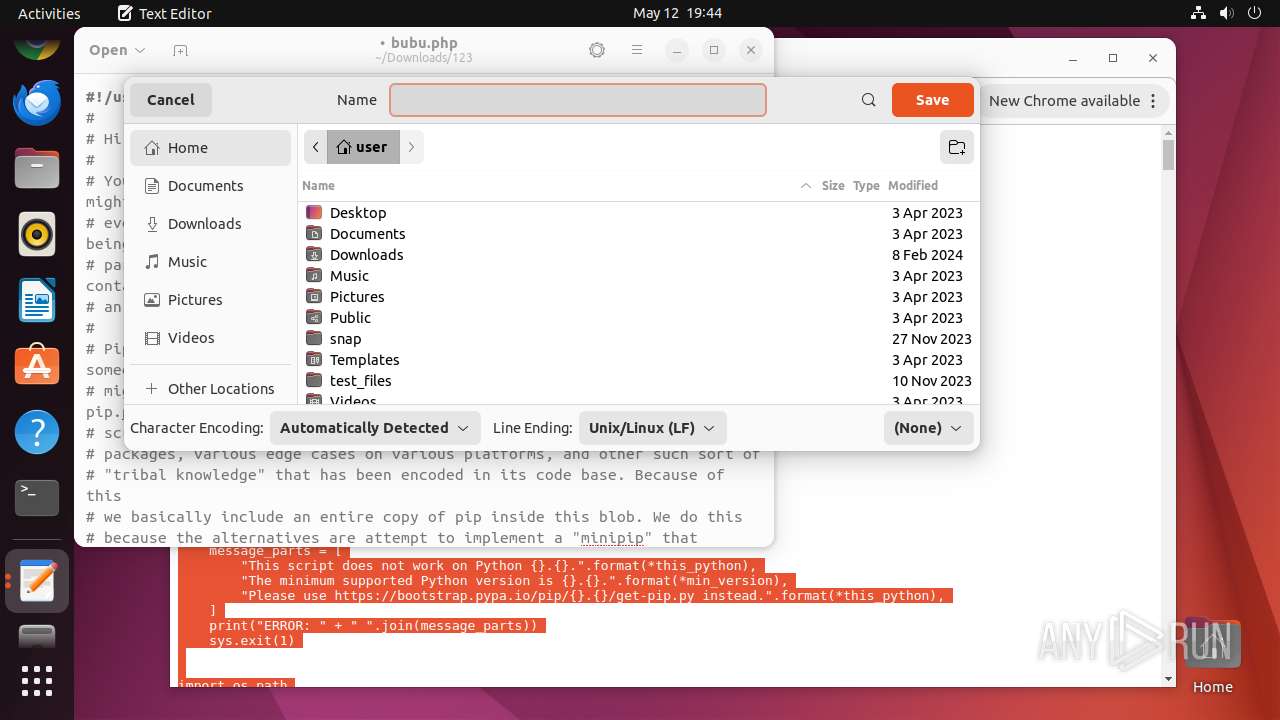Open Ubuntu Software from the dock
This screenshot has height=720, width=1280.
click(x=37, y=366)
